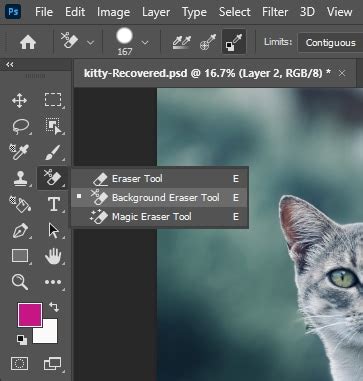363x381 pixels.
Task: Select the Zoom tool
Action: tap(19, 282)
